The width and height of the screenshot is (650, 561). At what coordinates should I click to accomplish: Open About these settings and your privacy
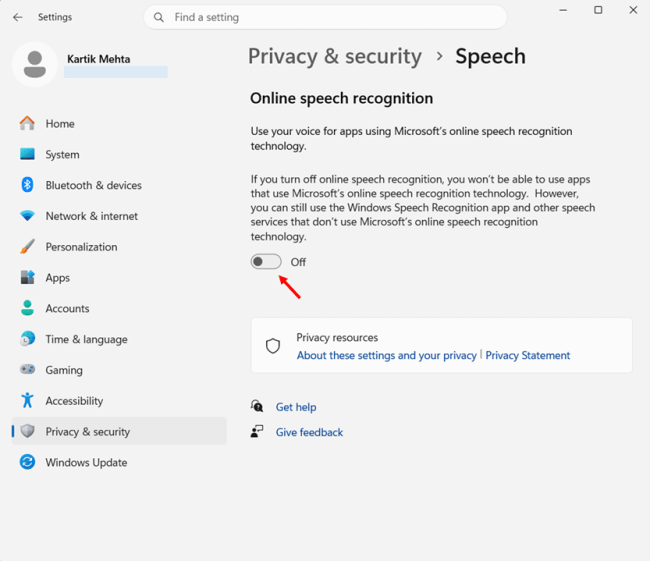pos(387,355)
